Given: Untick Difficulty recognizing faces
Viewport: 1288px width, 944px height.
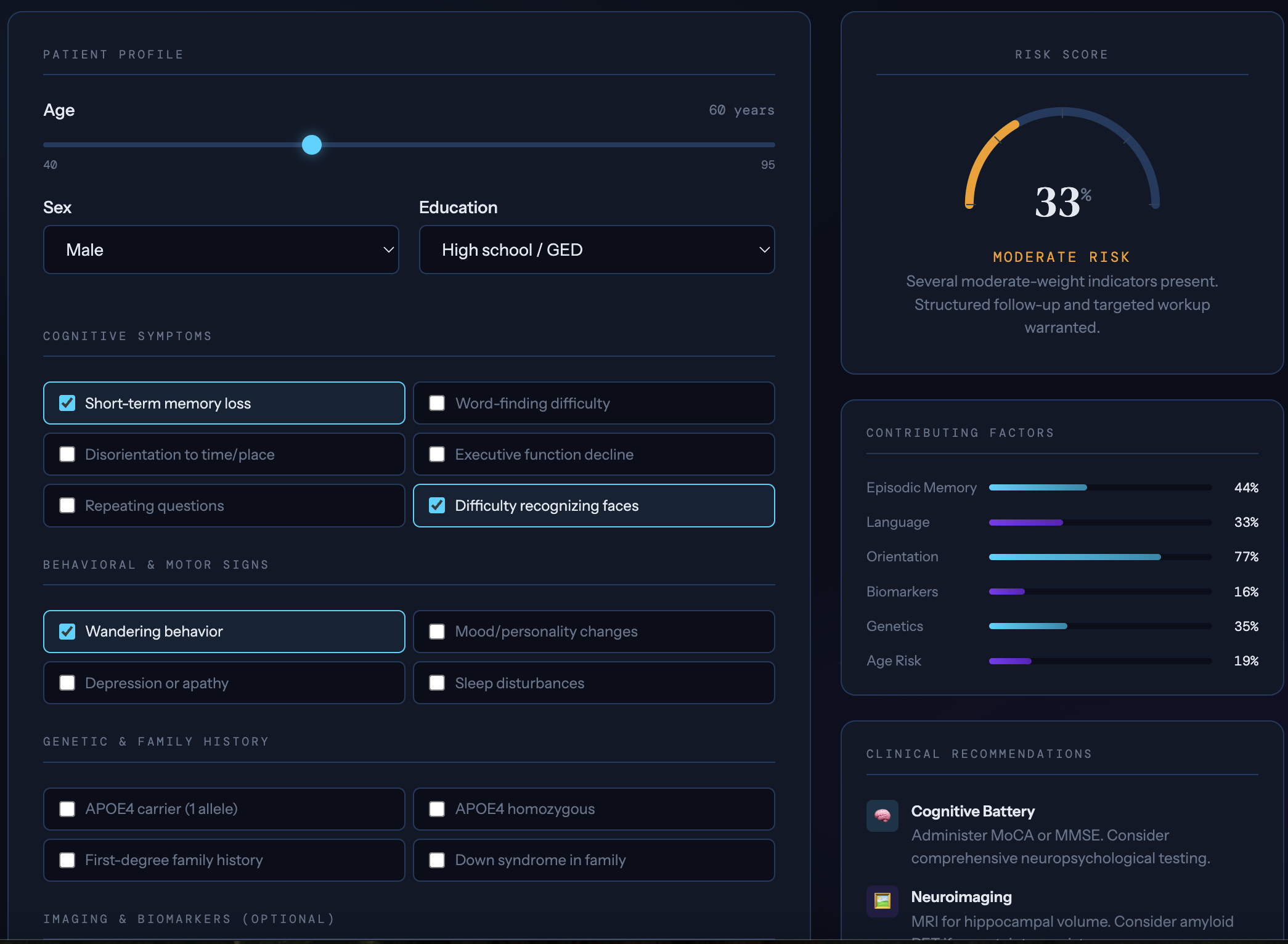Looking at the screenshot, I should coord(437,505).
